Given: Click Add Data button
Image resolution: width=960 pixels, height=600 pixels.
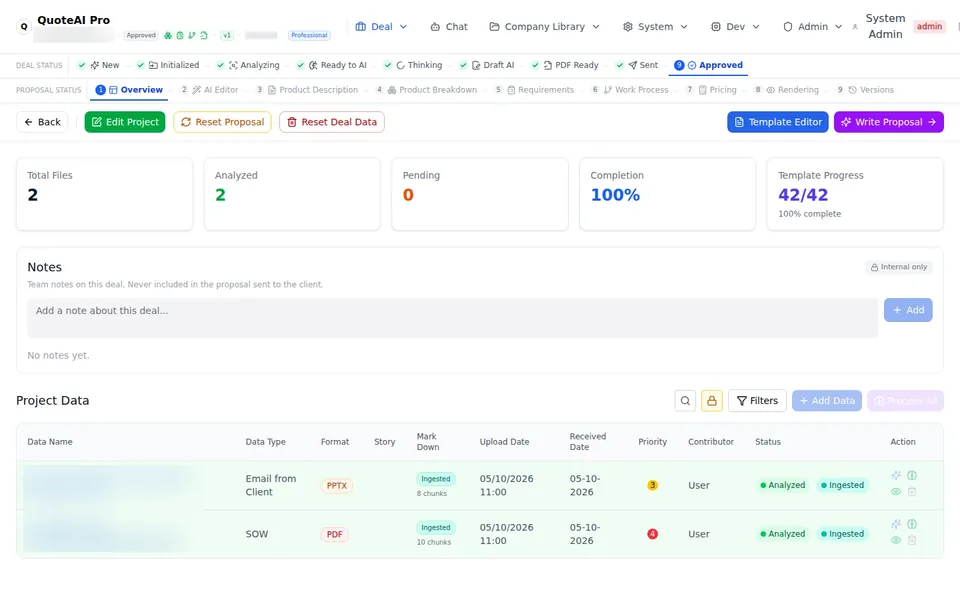Looking at the screenshot, I should tap(827, 400).
